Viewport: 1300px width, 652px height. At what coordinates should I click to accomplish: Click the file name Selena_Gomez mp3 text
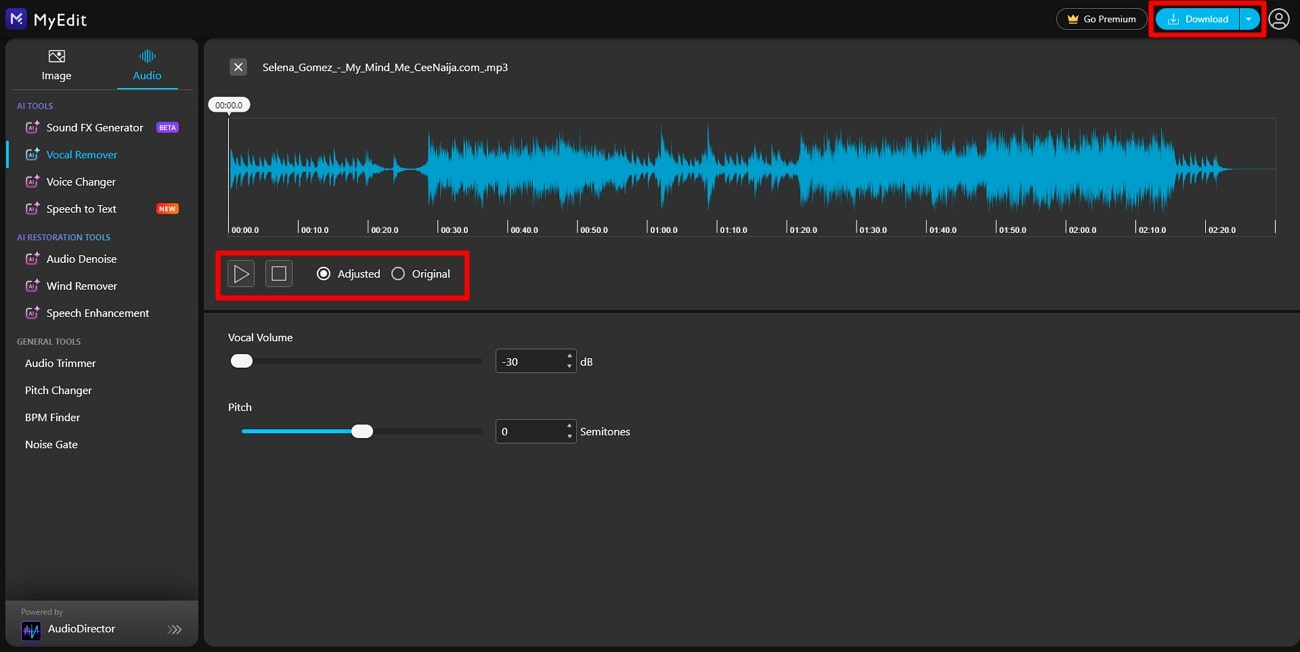click(x=385, y=67)
